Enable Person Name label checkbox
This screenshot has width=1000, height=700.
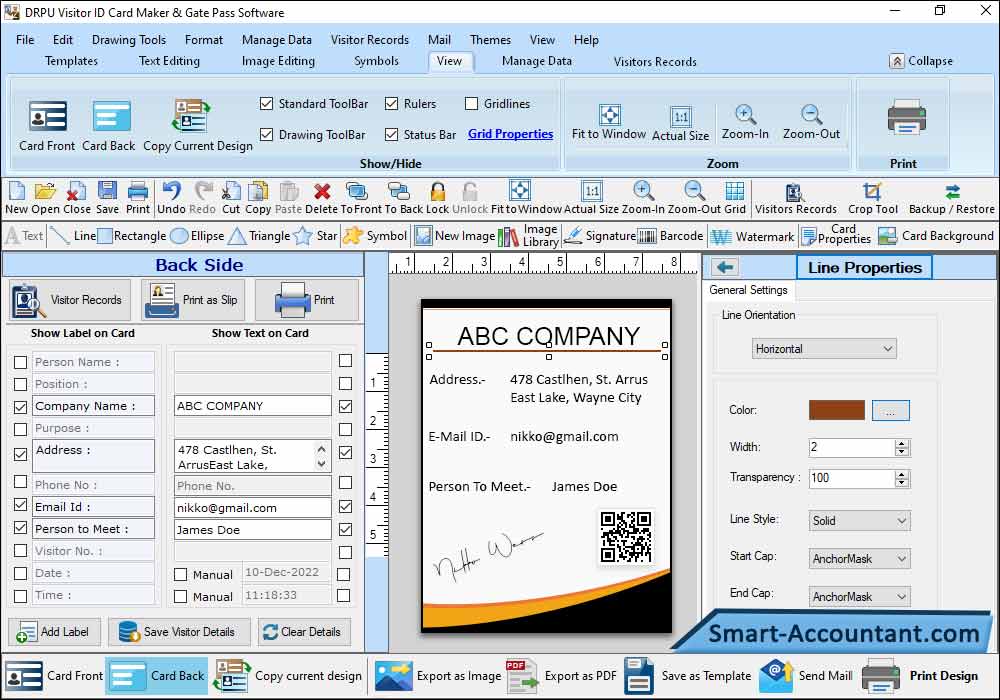(20, 362)
